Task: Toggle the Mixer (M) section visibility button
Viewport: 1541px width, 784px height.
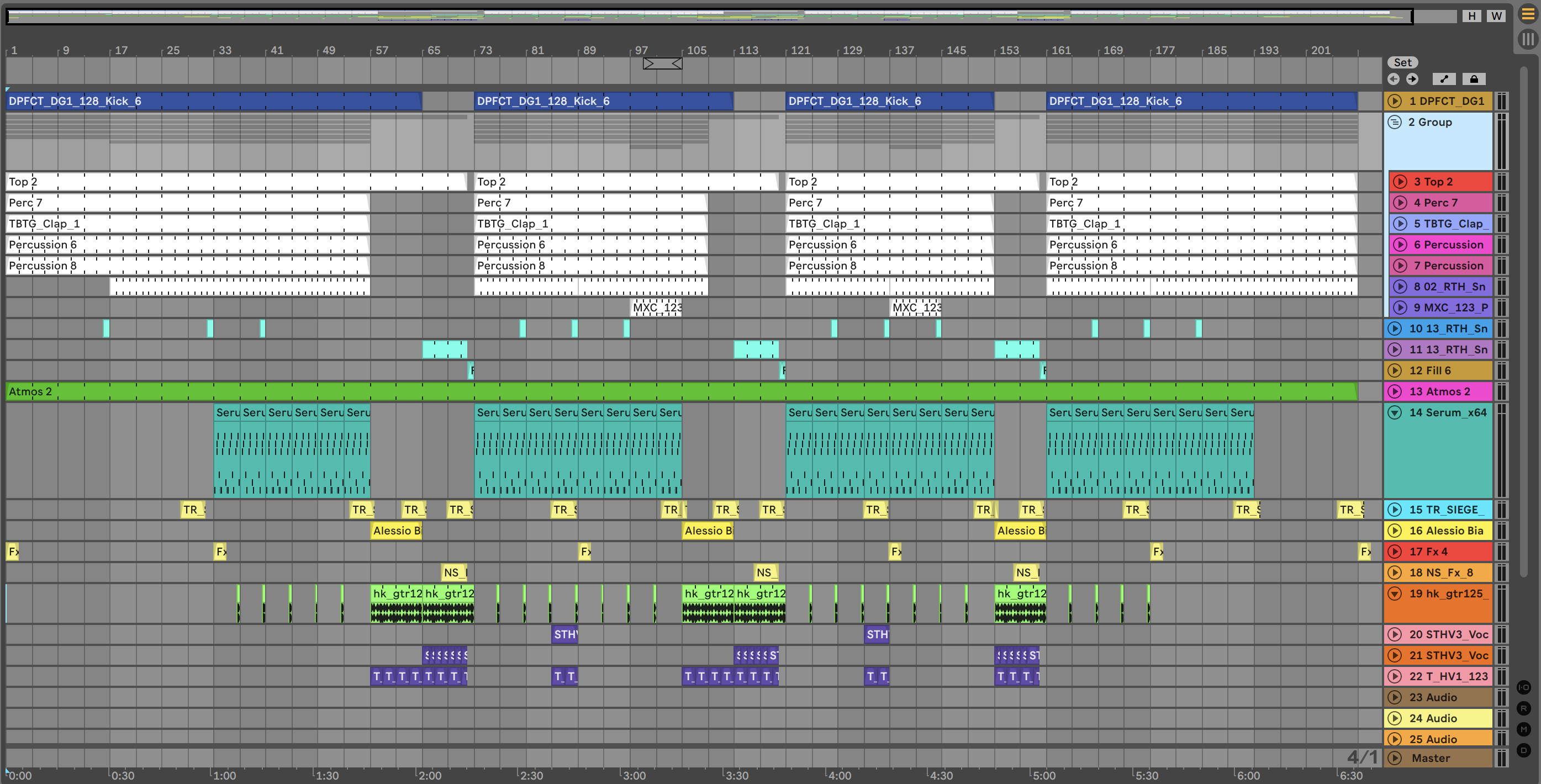Action: [x=1524, y=729]
